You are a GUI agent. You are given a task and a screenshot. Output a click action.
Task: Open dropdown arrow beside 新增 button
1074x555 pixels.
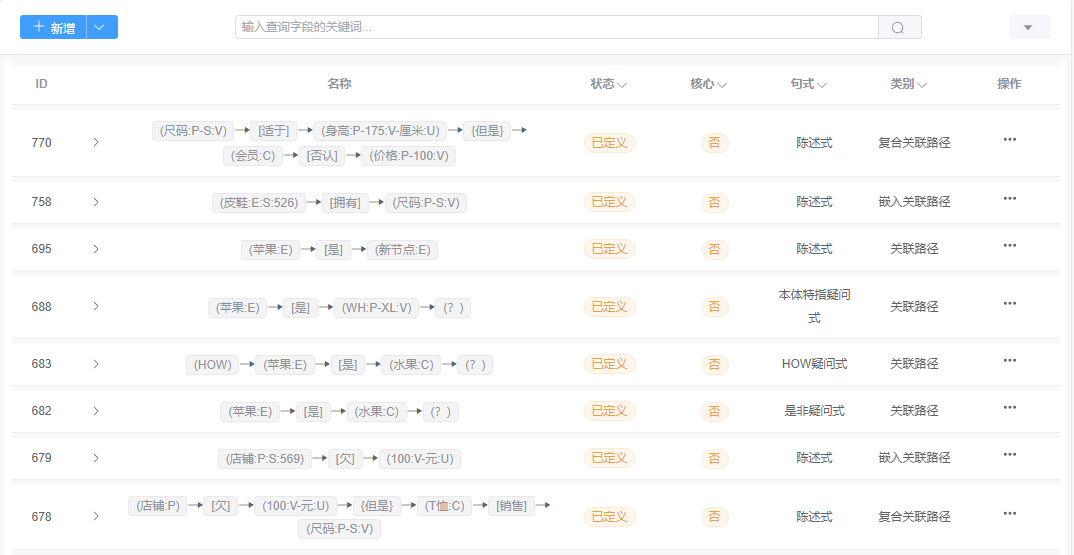click(x=102, y=28)
